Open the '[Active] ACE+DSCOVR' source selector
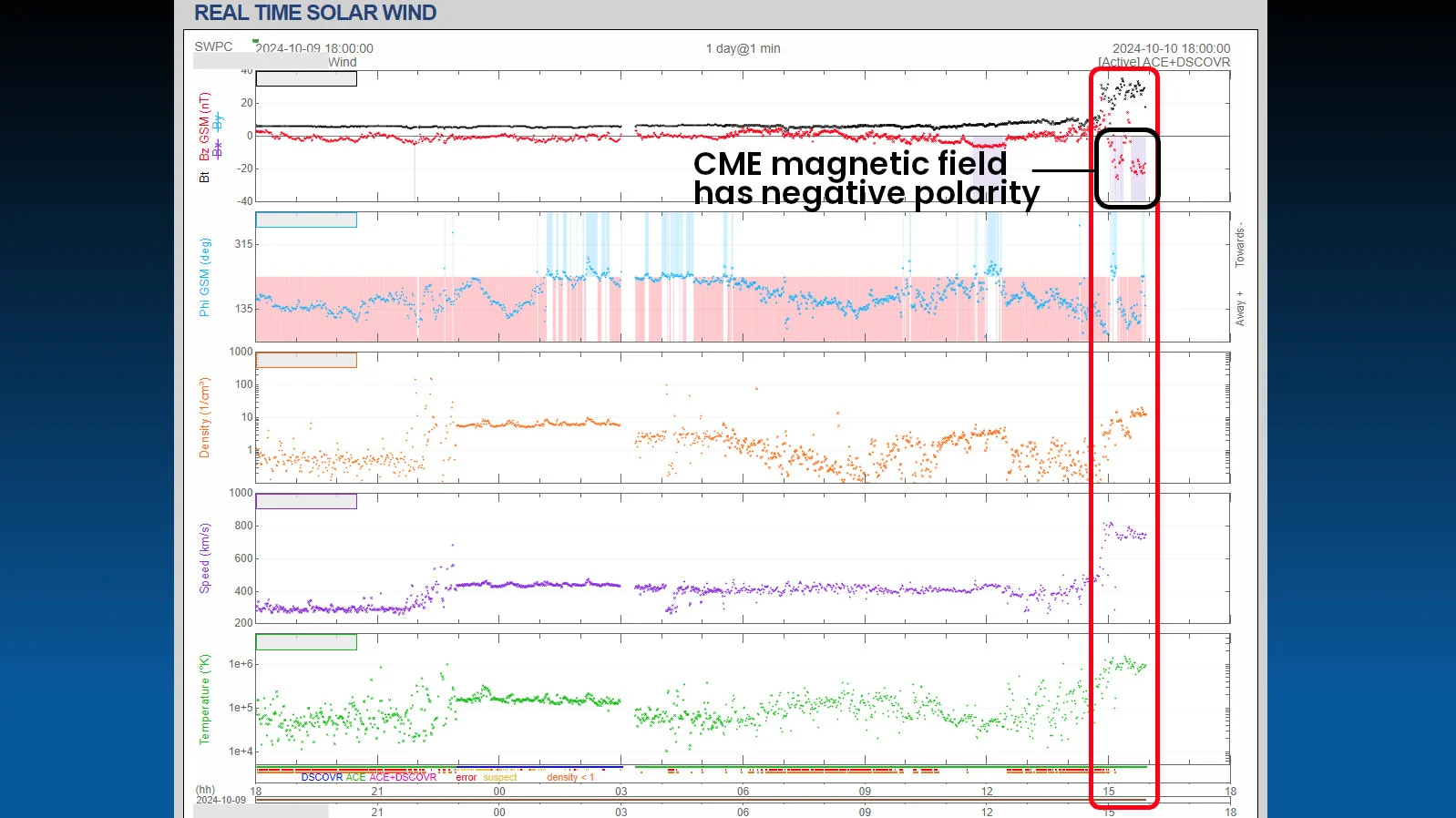 pyautogui.click(x=1164, y=62)
